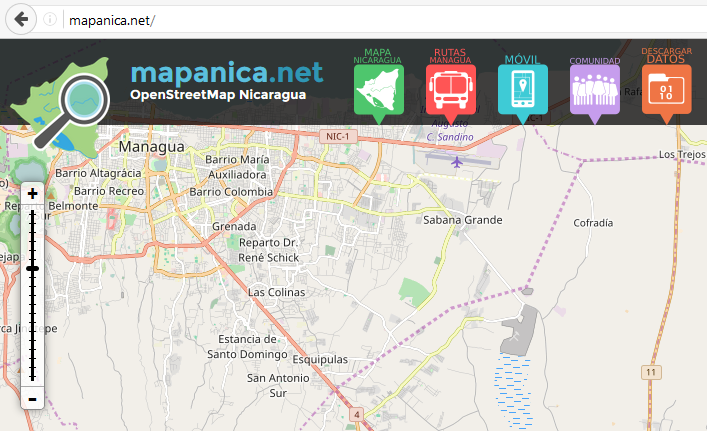
Task: Zoom in with the plus button
Action: pos(32,194)
